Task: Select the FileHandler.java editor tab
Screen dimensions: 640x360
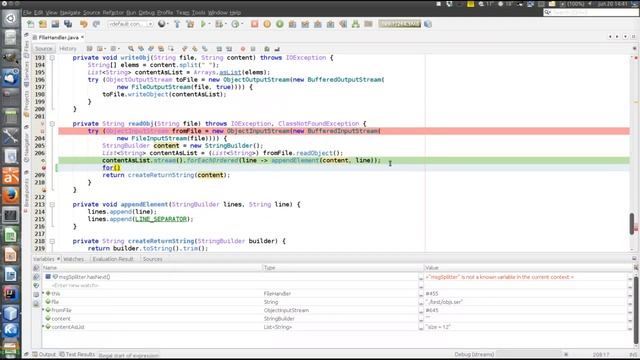Action: click(x=58, y=37)
